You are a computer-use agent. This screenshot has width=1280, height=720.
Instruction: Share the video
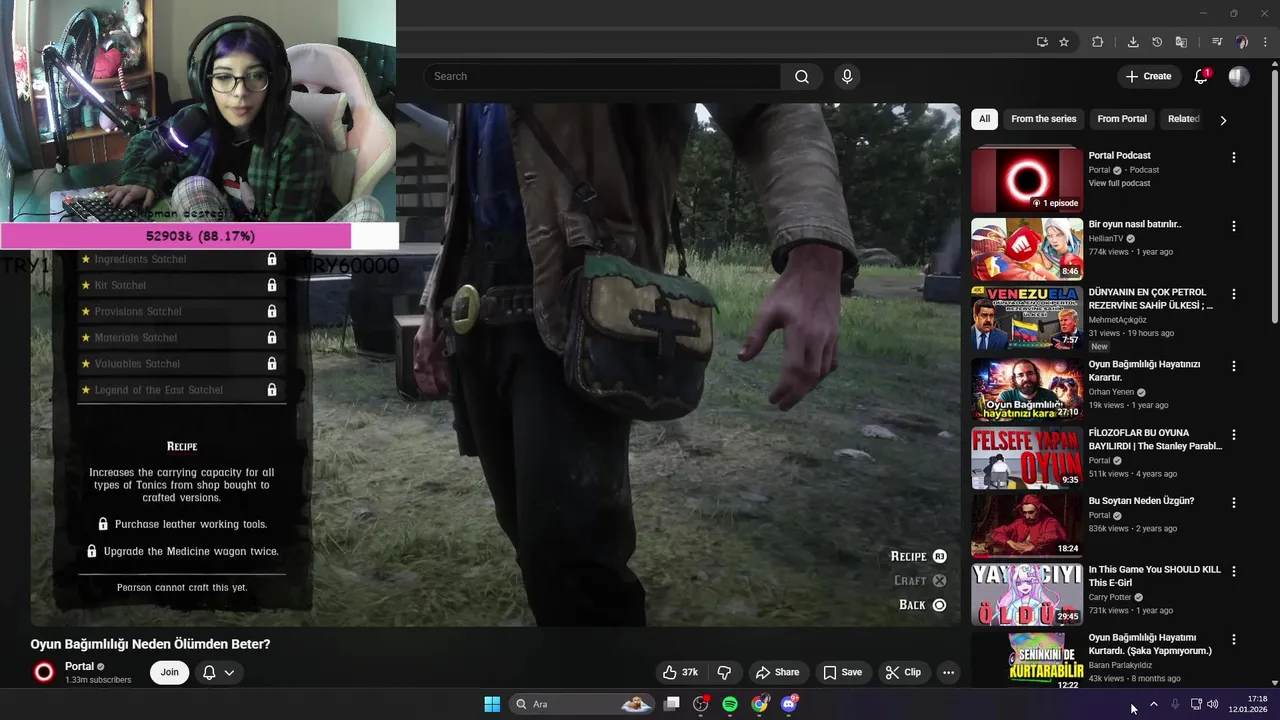[777, 672]
